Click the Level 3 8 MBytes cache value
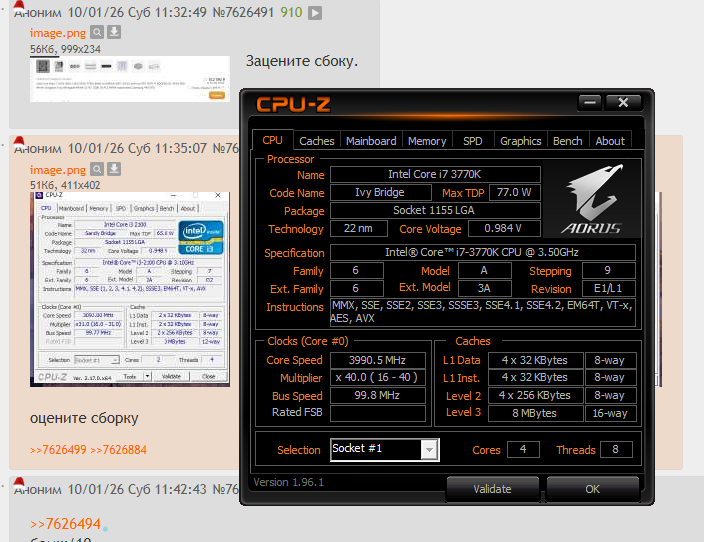This screenshot has width=704, height=542. click(x=535, y=413)
